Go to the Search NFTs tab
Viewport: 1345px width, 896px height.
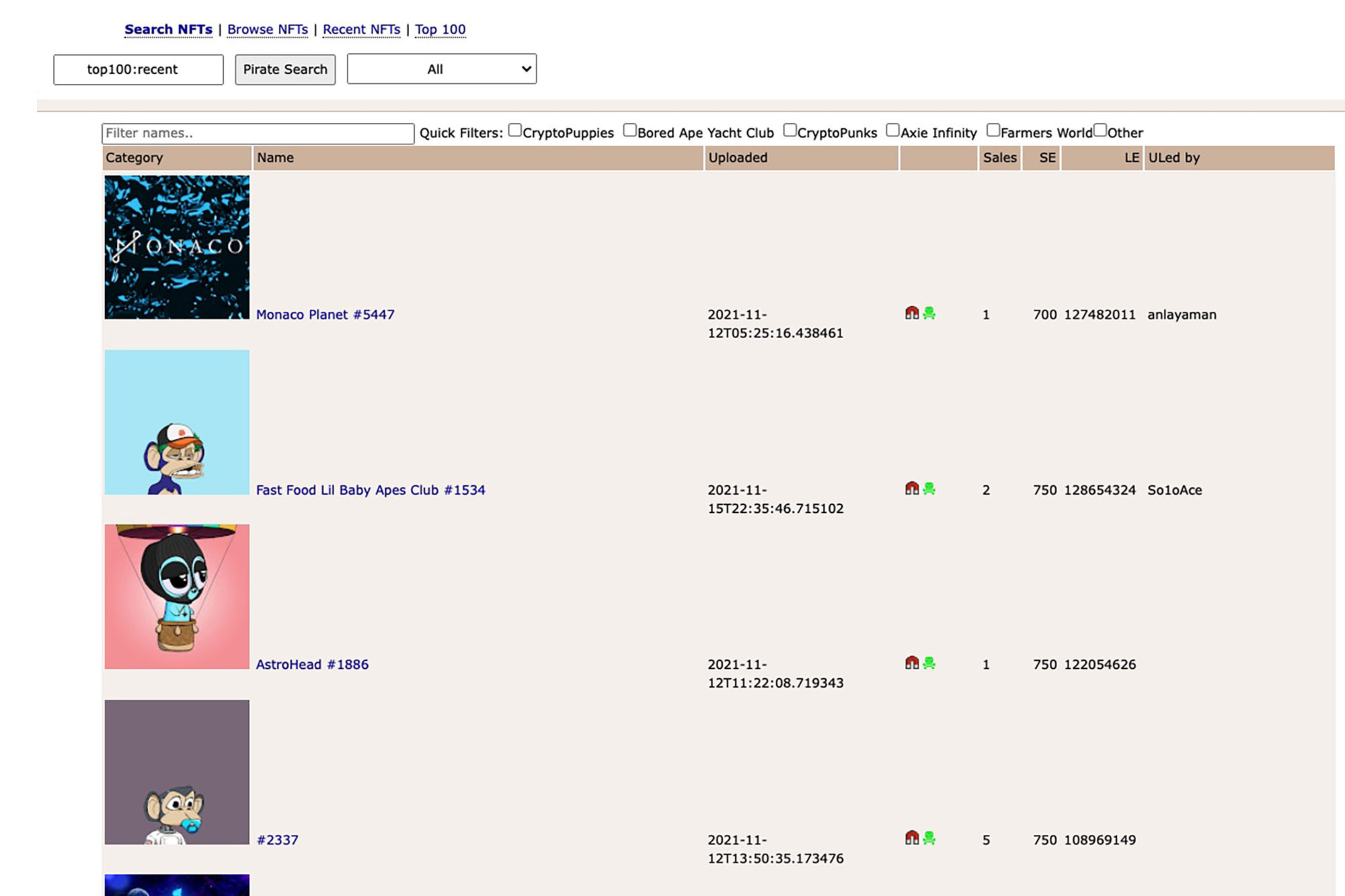click(x=168, y=30)
